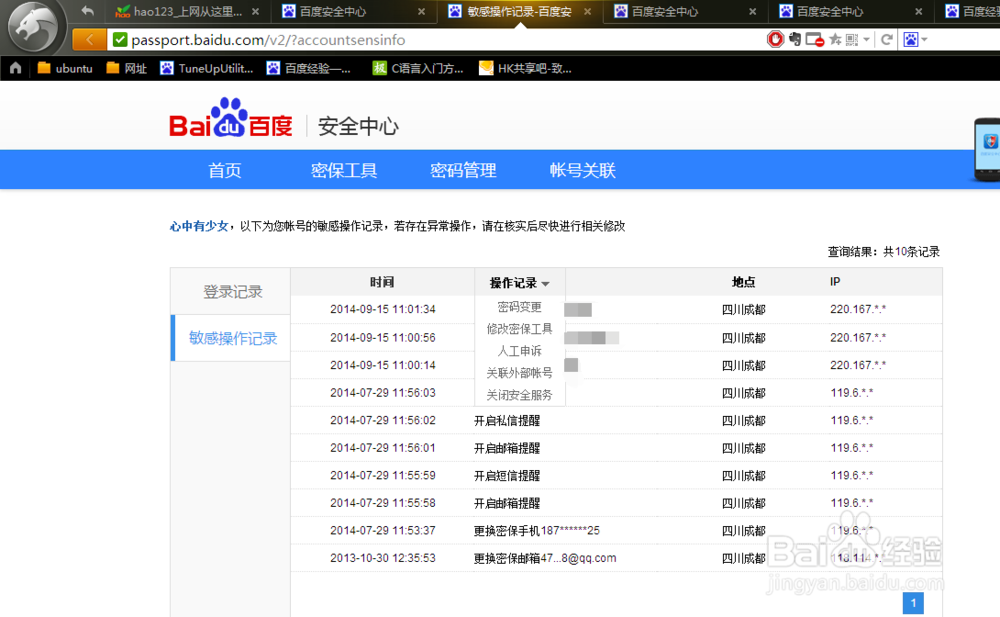Choose 修改密保工具 from the dropdown

pos(519,329)
